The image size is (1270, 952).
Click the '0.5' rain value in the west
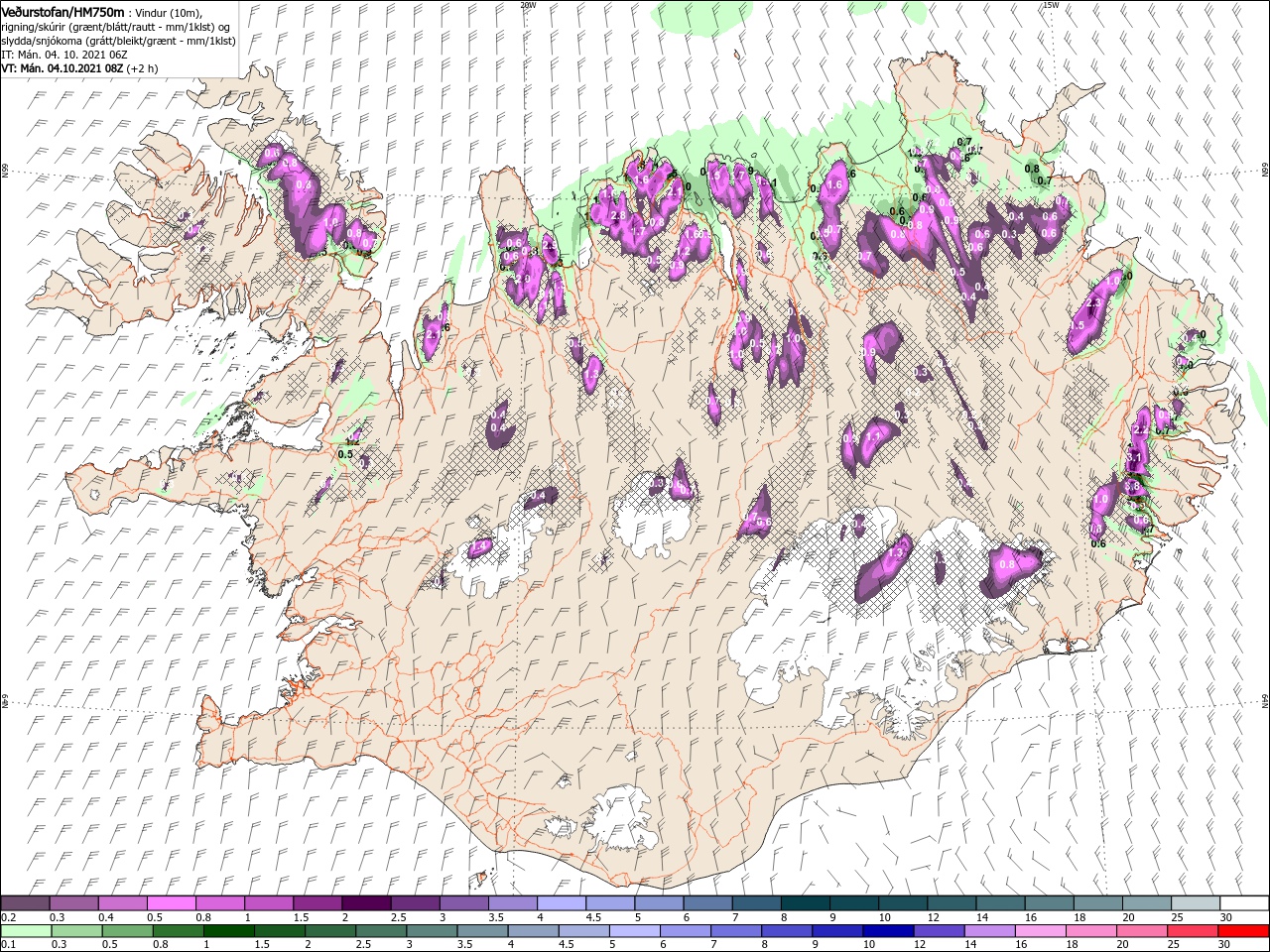[345, 454]
